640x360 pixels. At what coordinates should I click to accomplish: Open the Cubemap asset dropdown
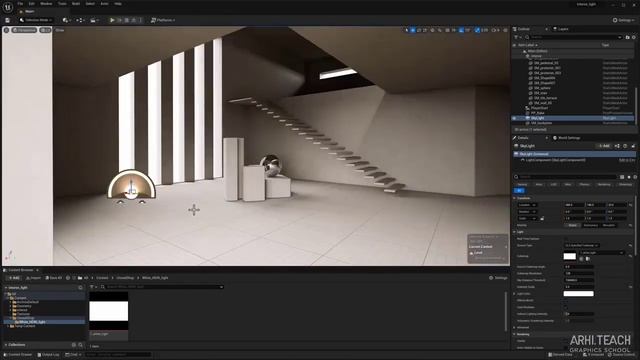click(602, 253)
